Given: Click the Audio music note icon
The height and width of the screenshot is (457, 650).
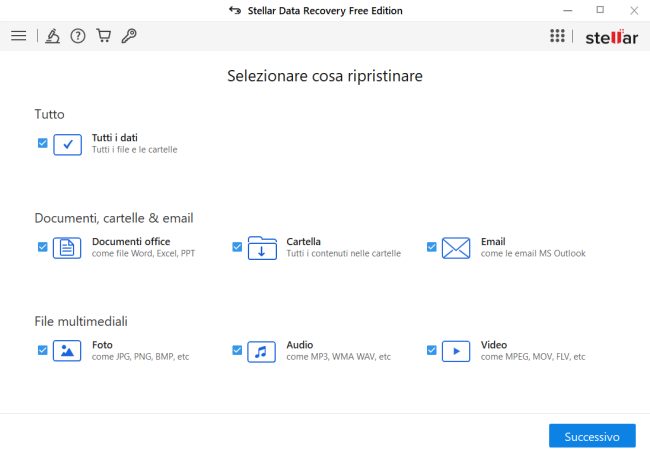Looking at the screenshot, I should pos(262,352).
